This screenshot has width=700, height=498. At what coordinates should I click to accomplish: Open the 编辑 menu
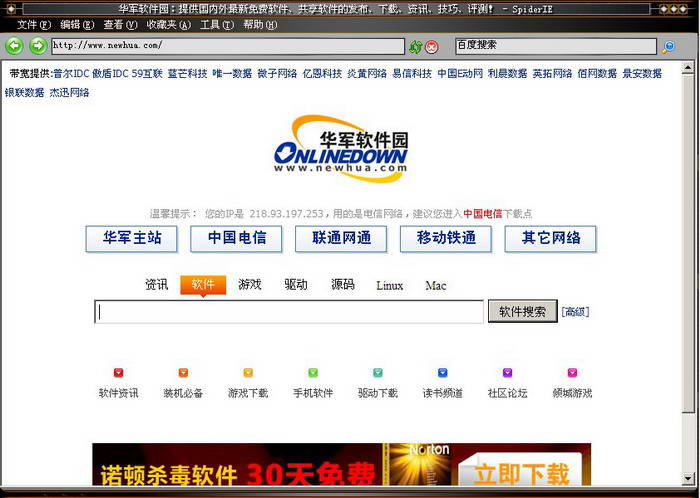point(77,25)
